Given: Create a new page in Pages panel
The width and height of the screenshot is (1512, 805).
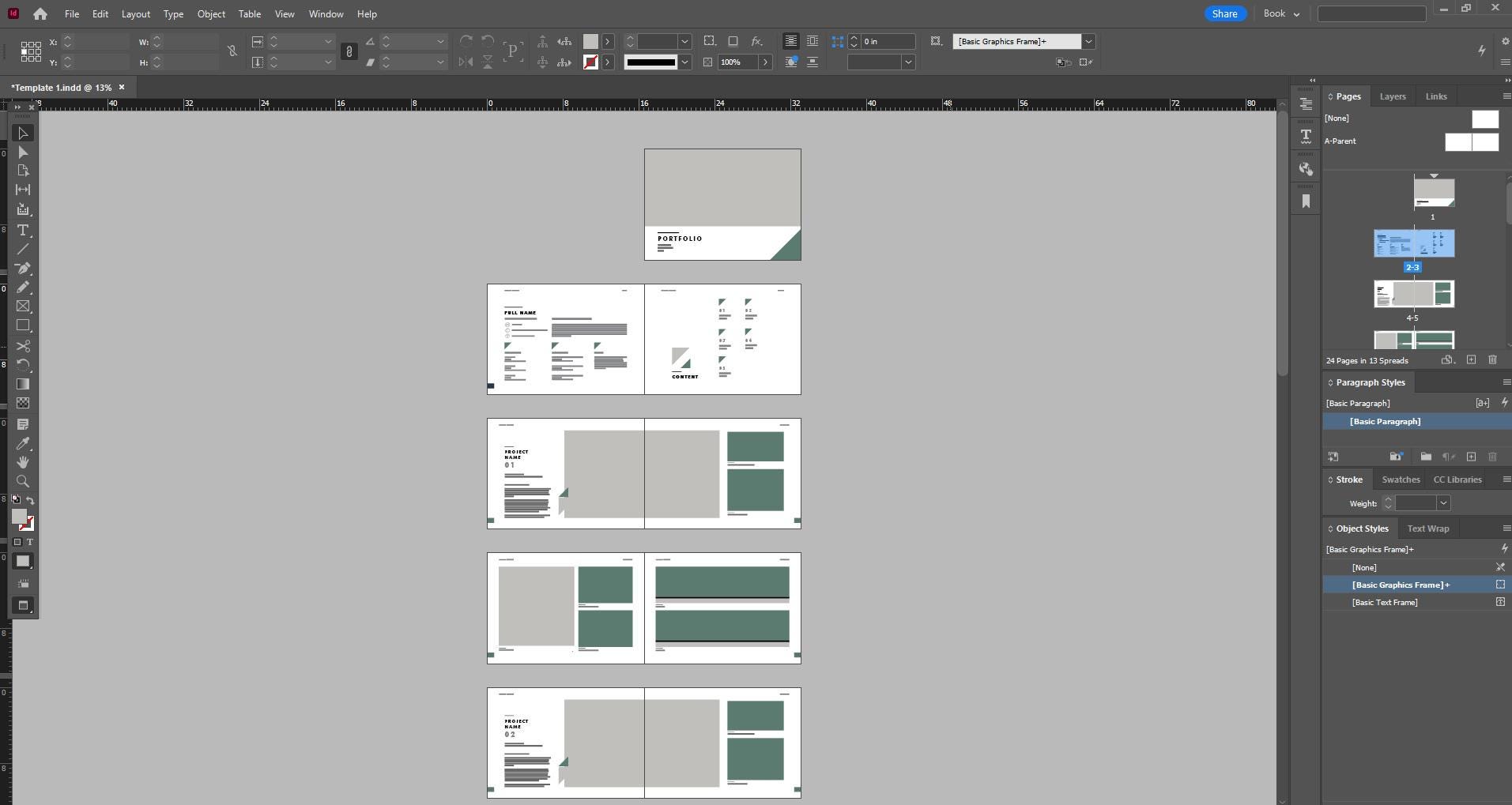Looking at the screenshot, I should (x=1471, y=360).
